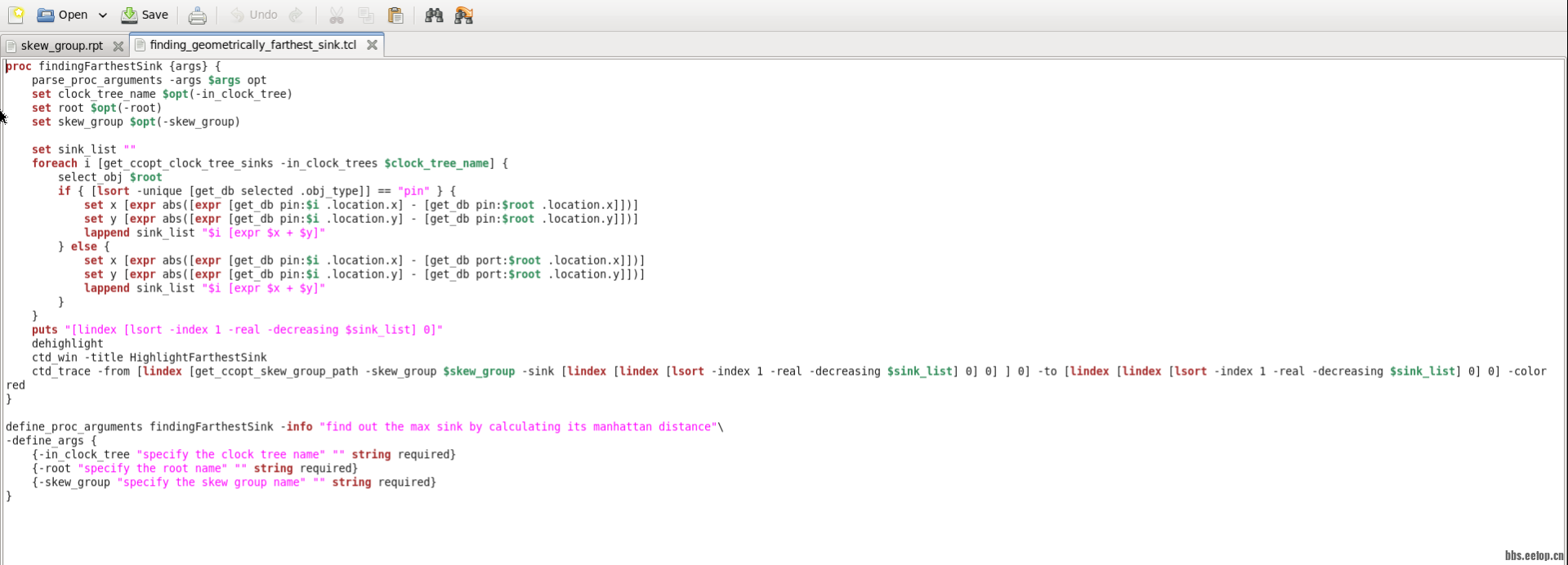Expand the Open recent files dropdown arrow

[x=103, y=16]
